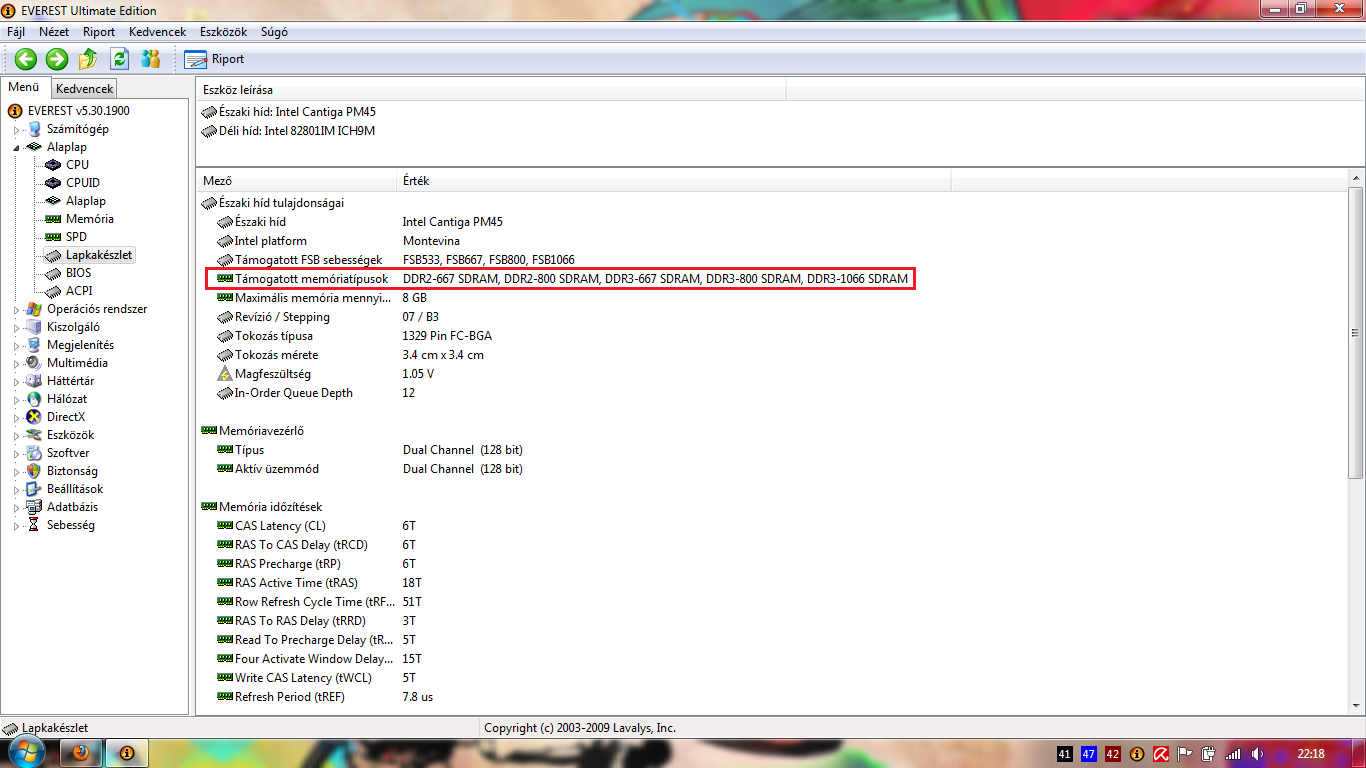
Task: Select EVEREST v5.30.1900 root node
Action: point(78,111)
